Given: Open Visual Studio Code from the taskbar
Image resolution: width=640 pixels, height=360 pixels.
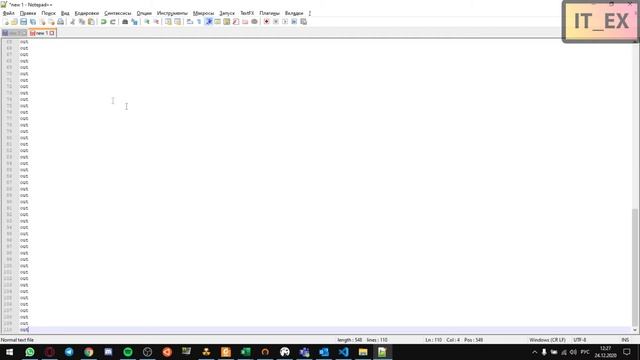Looking at the screenshot, I should 344,352.
